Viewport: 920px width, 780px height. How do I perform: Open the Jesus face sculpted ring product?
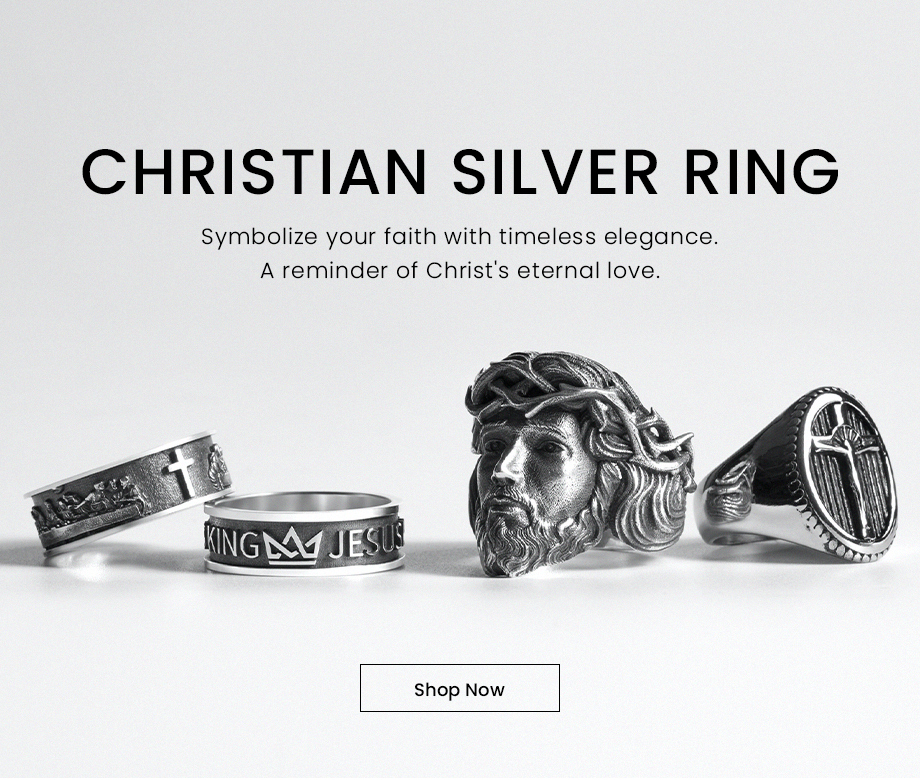click(x=580, y=464)
